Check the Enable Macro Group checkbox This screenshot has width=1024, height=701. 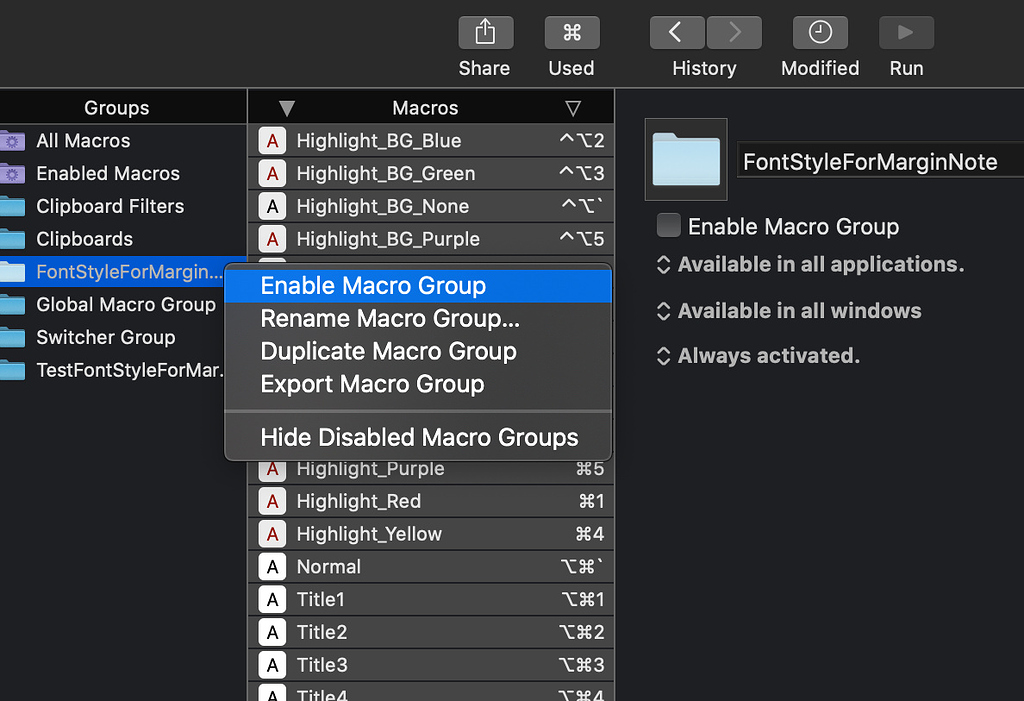pos(668,225)
